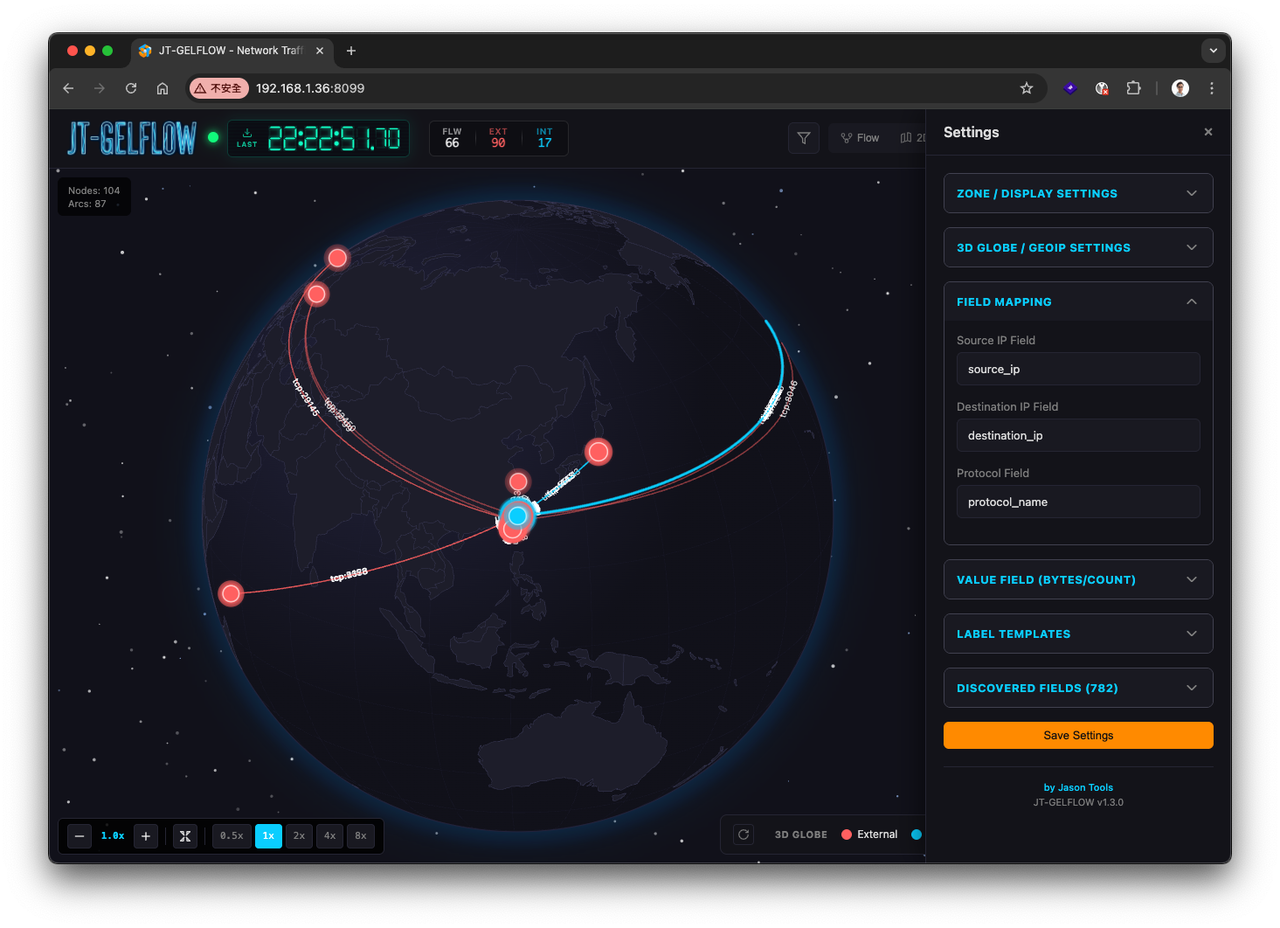Select the topmost red node on the globe
The height and width of the screenshot is (928, 1280).
tap(338, 258)
